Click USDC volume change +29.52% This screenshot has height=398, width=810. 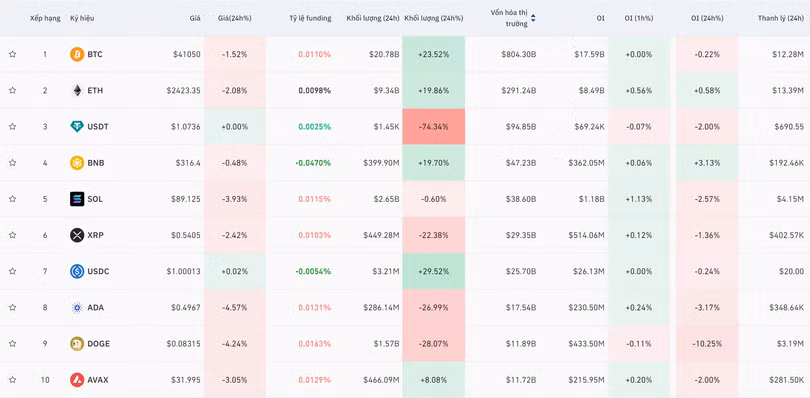pyautogui.click(x=433, y=271)
